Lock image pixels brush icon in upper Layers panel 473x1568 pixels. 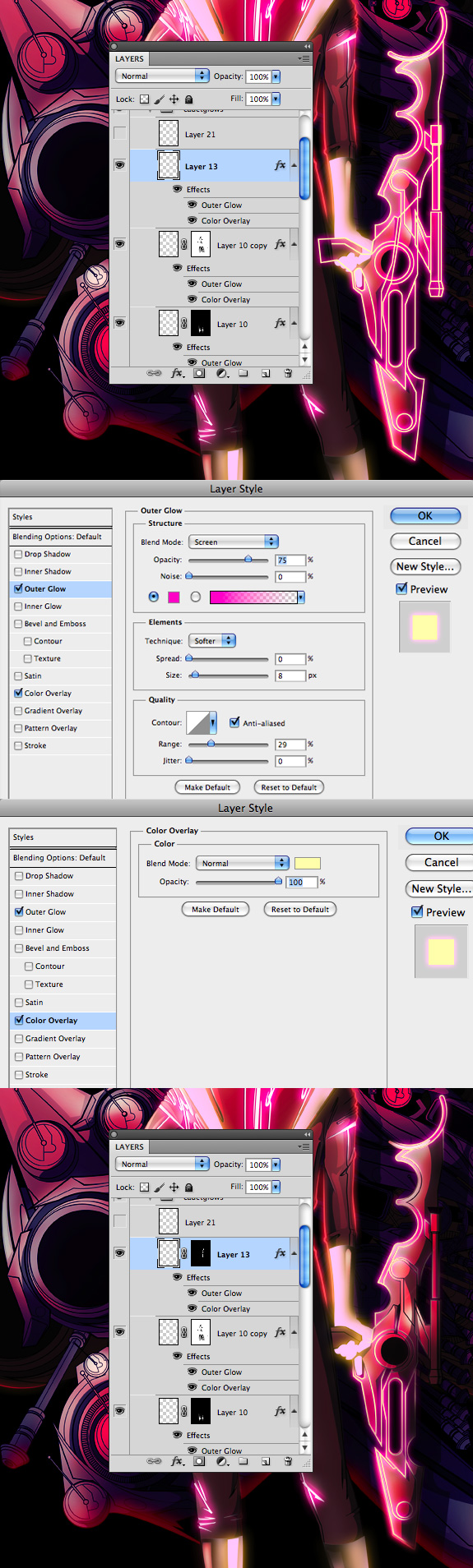tap(160, 99)
